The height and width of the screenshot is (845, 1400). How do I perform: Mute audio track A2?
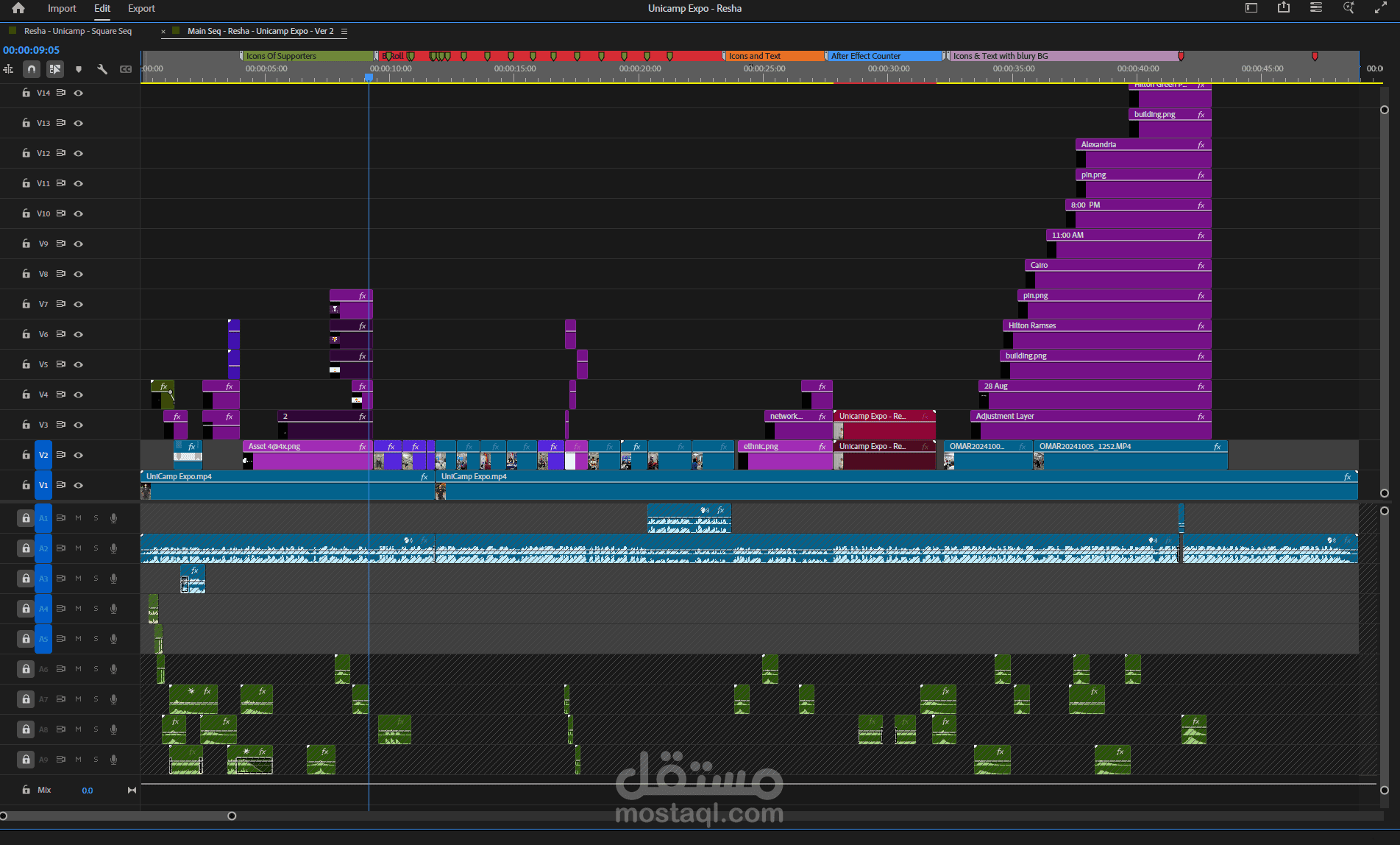78,548
